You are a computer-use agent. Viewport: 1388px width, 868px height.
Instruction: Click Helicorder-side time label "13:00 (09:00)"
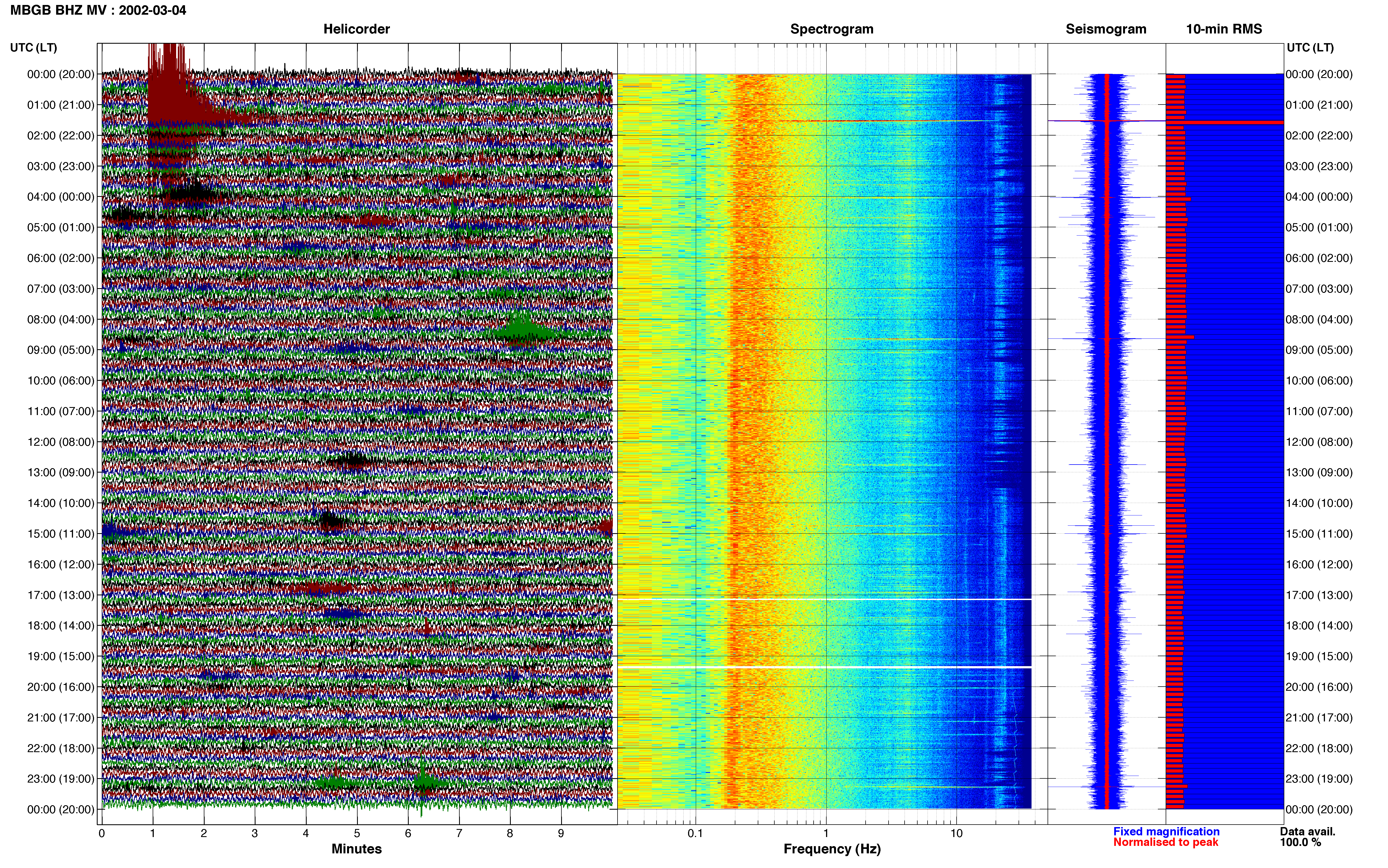(x=61, y=473)
